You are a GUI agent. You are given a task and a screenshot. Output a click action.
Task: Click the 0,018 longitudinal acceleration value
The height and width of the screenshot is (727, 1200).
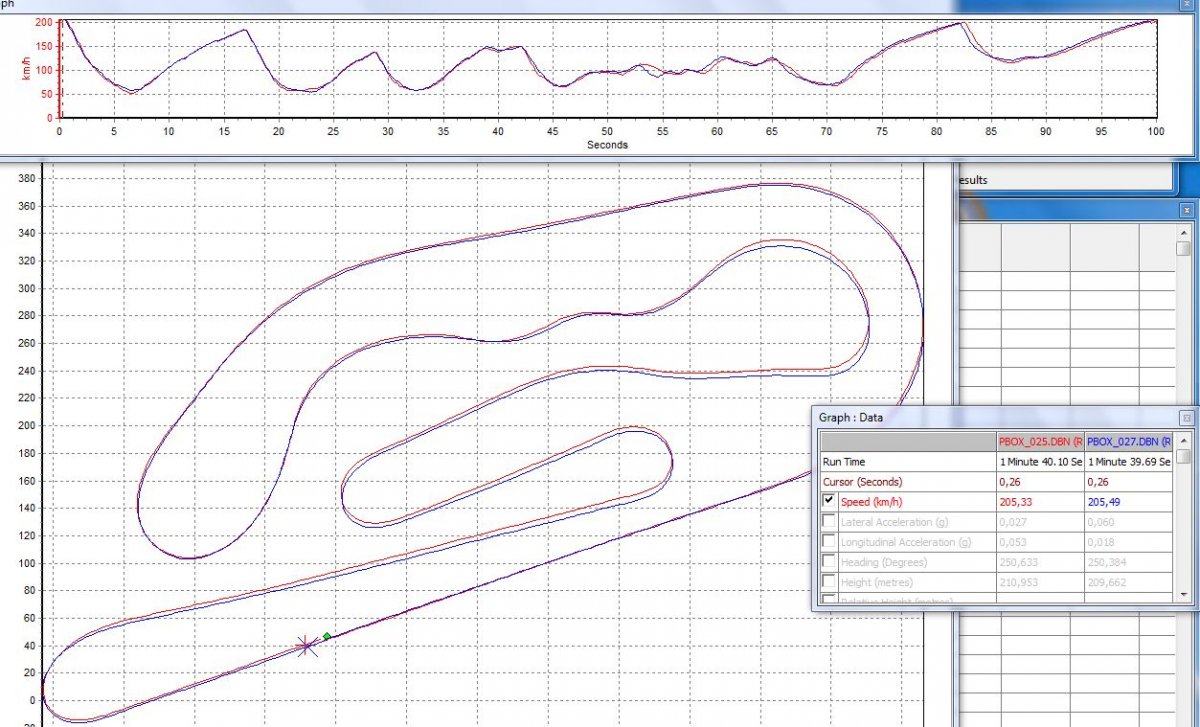1101,542
